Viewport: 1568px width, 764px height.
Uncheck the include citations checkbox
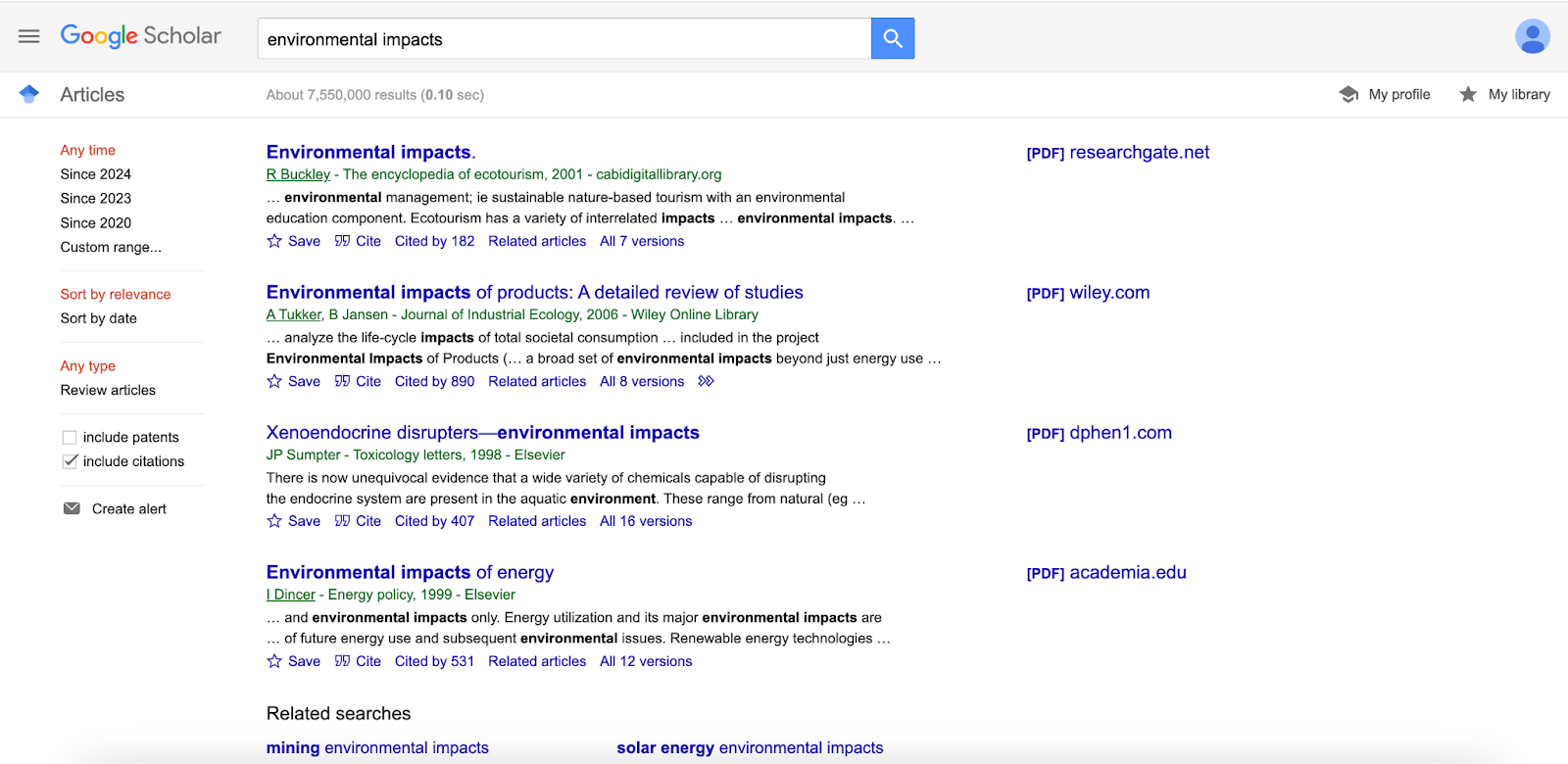(70, 461)
